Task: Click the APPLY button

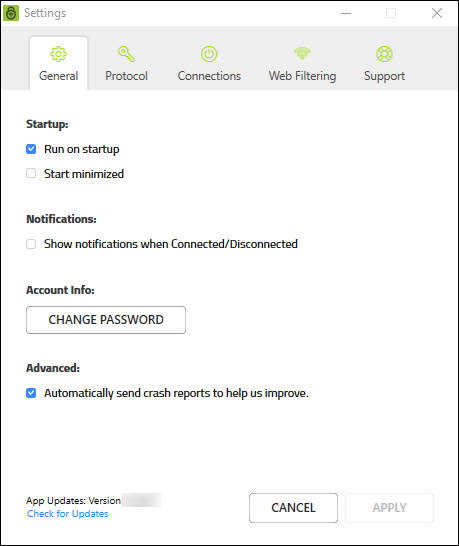Action: coord(389,508)
